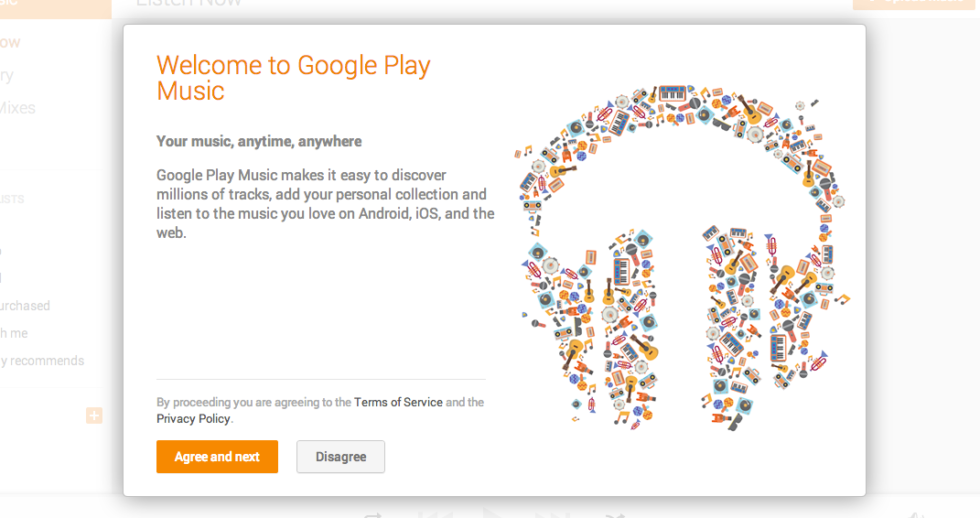Click the faded Upload music button

click(915, 4)
